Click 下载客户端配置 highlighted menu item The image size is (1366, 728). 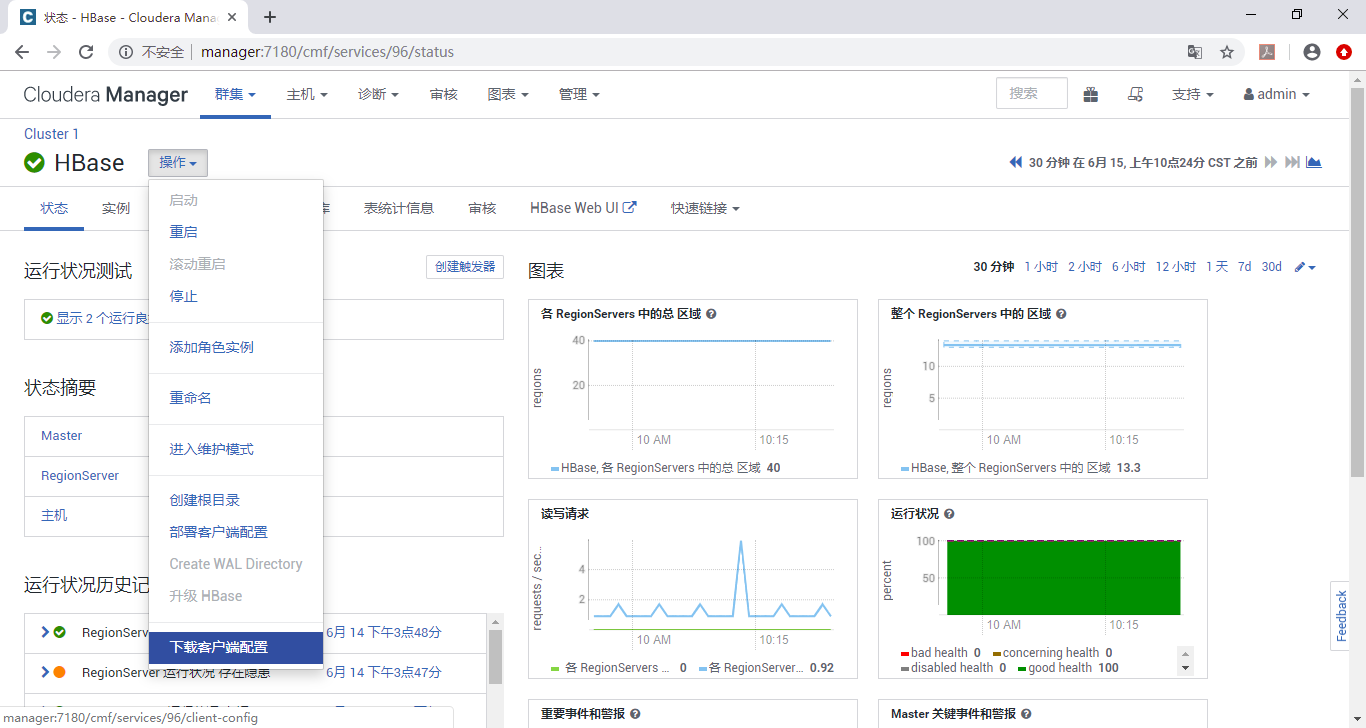pos(236,647)
